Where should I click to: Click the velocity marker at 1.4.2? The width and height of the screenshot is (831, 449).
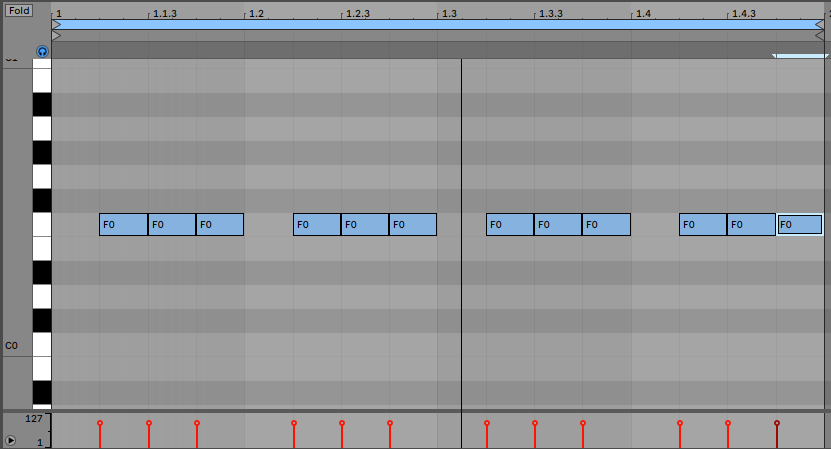(680, 423)
